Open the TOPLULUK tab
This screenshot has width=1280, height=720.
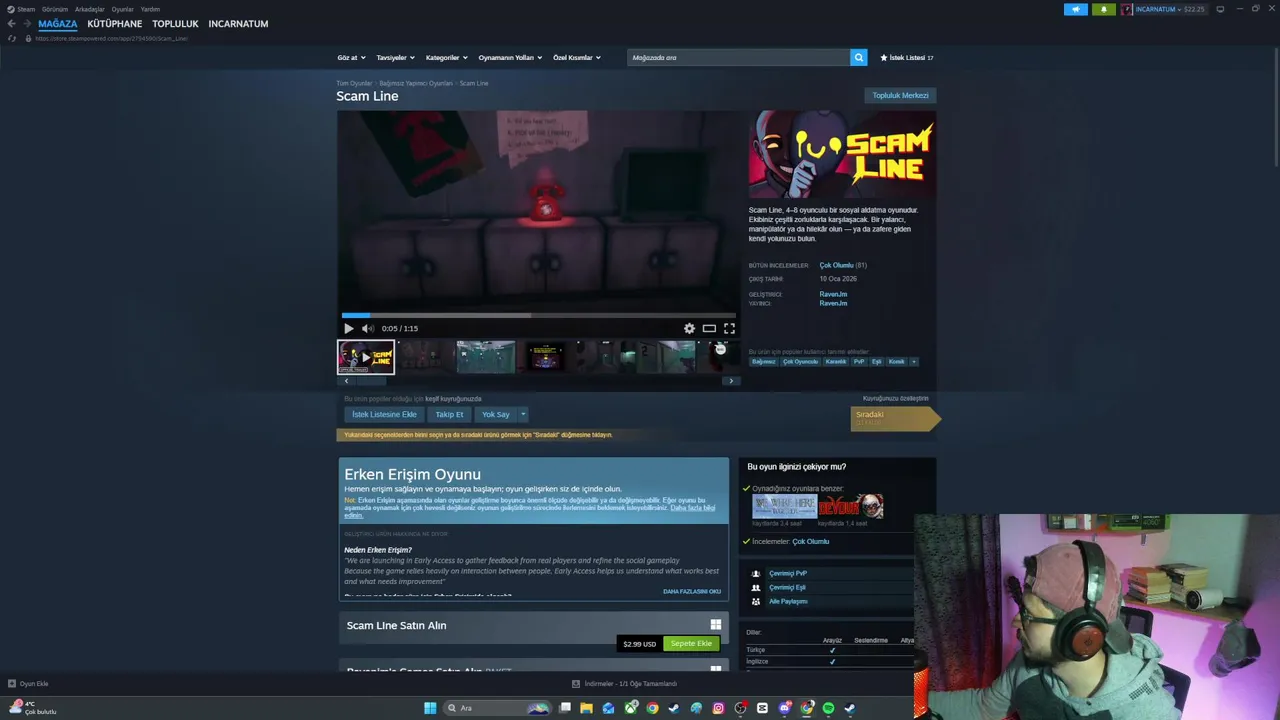pyautogui.click(x=175, y=24)
